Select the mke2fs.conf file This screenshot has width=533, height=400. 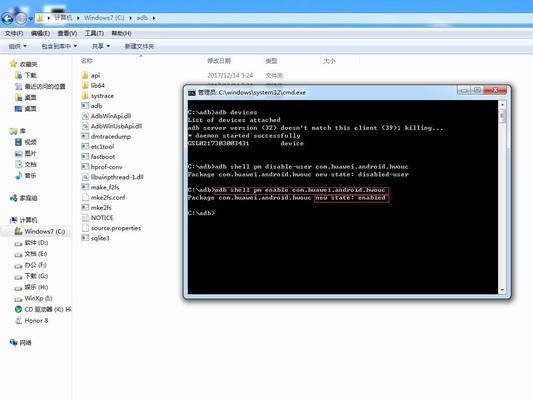coord(104,197)
